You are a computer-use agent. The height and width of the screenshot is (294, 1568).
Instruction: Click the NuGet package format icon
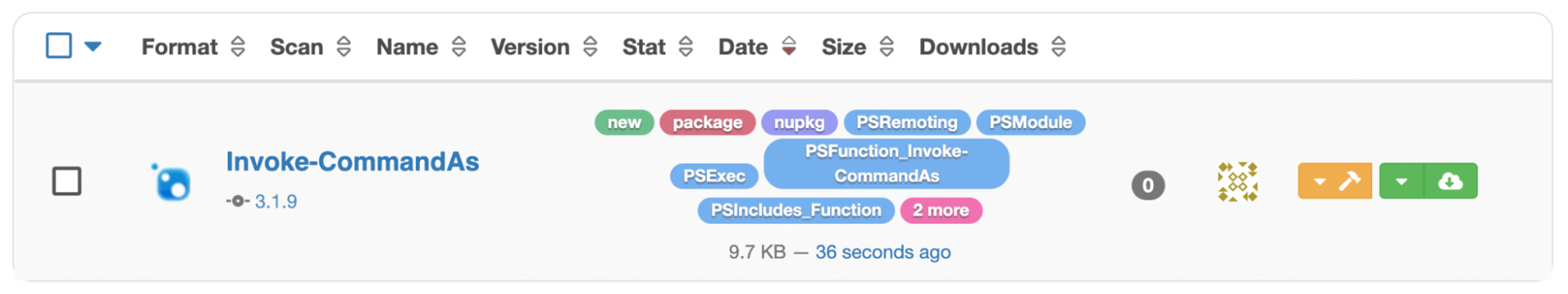pos(172,183)
